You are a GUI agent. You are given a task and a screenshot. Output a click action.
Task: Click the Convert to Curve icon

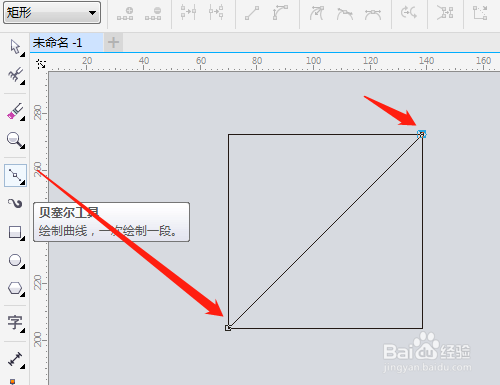(x=280, y=13)
